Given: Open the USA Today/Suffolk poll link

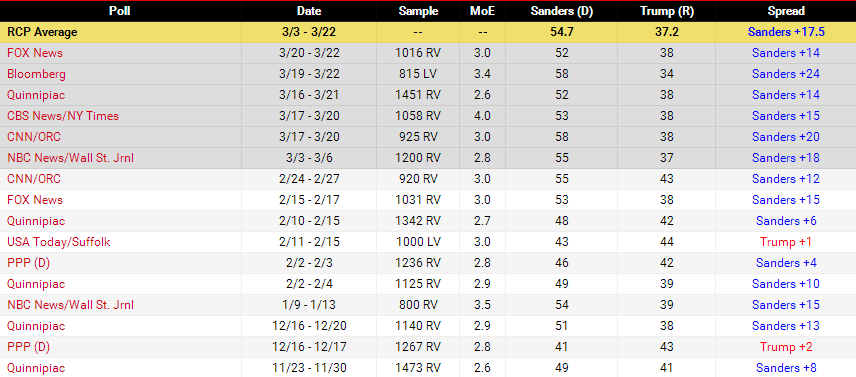Looking at the screenshot, I should tap(58, 242).
